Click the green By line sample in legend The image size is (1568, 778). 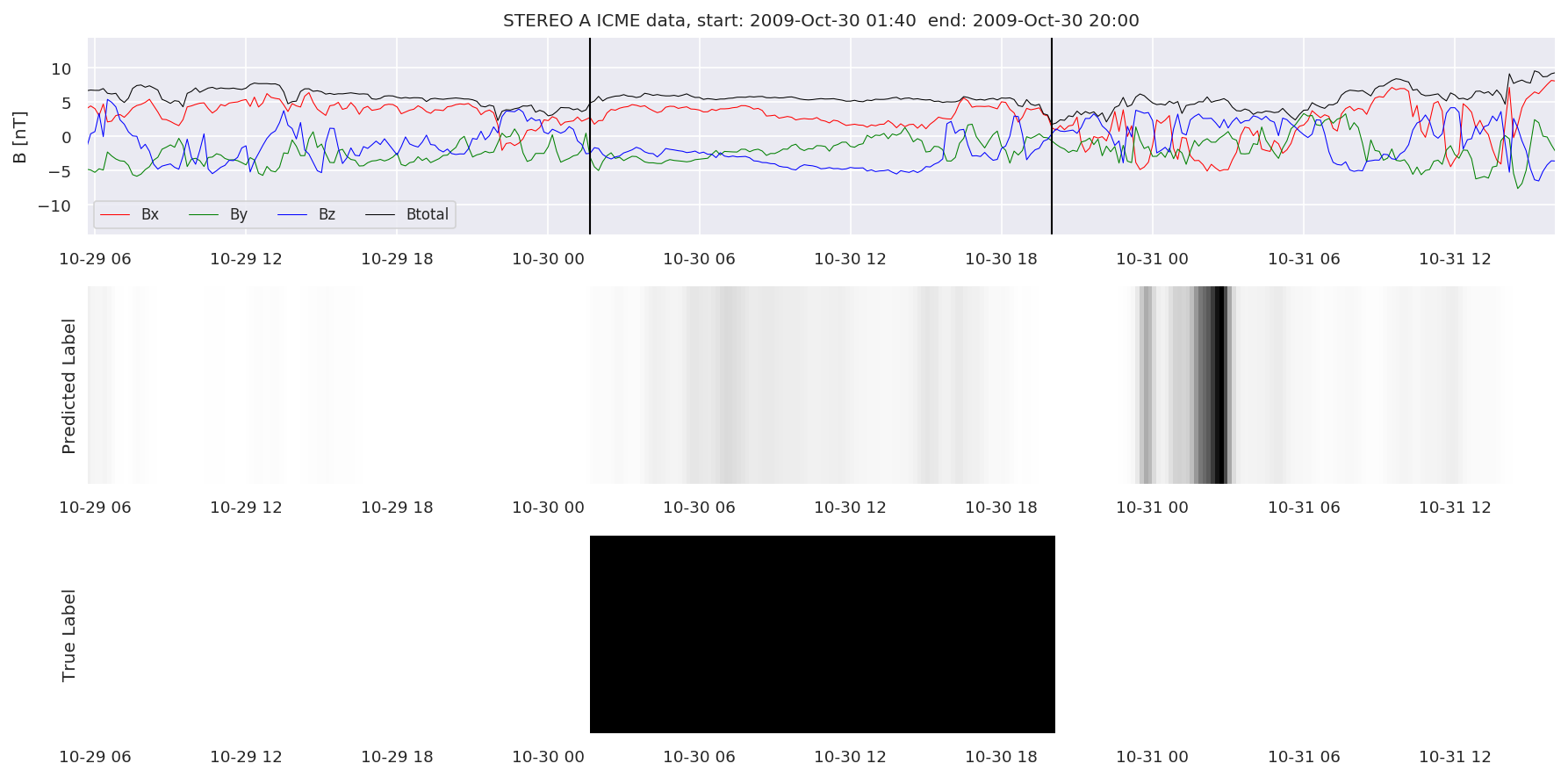[205, 214]
